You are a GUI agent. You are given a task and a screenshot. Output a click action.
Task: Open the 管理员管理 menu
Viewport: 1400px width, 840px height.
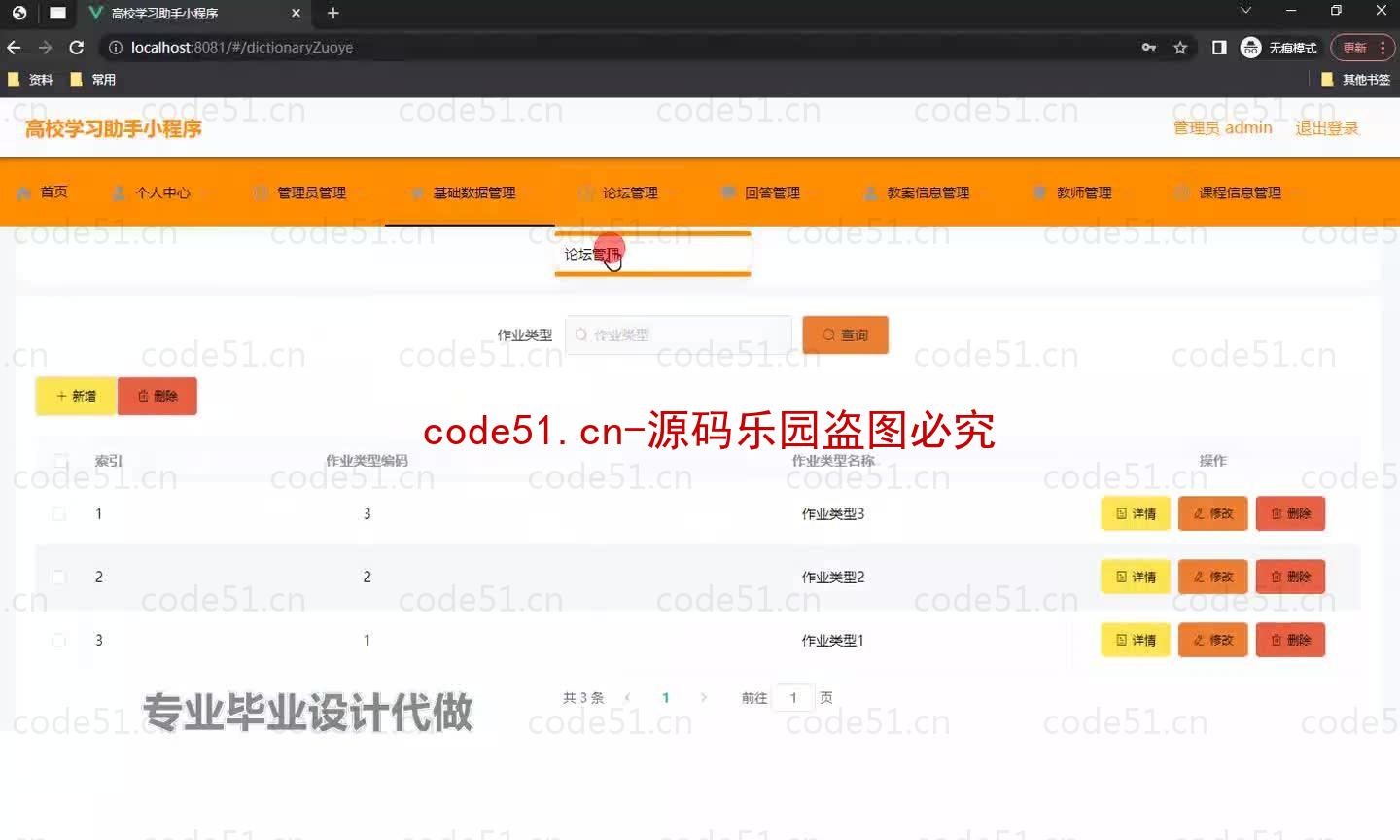[x=300, y=192]
